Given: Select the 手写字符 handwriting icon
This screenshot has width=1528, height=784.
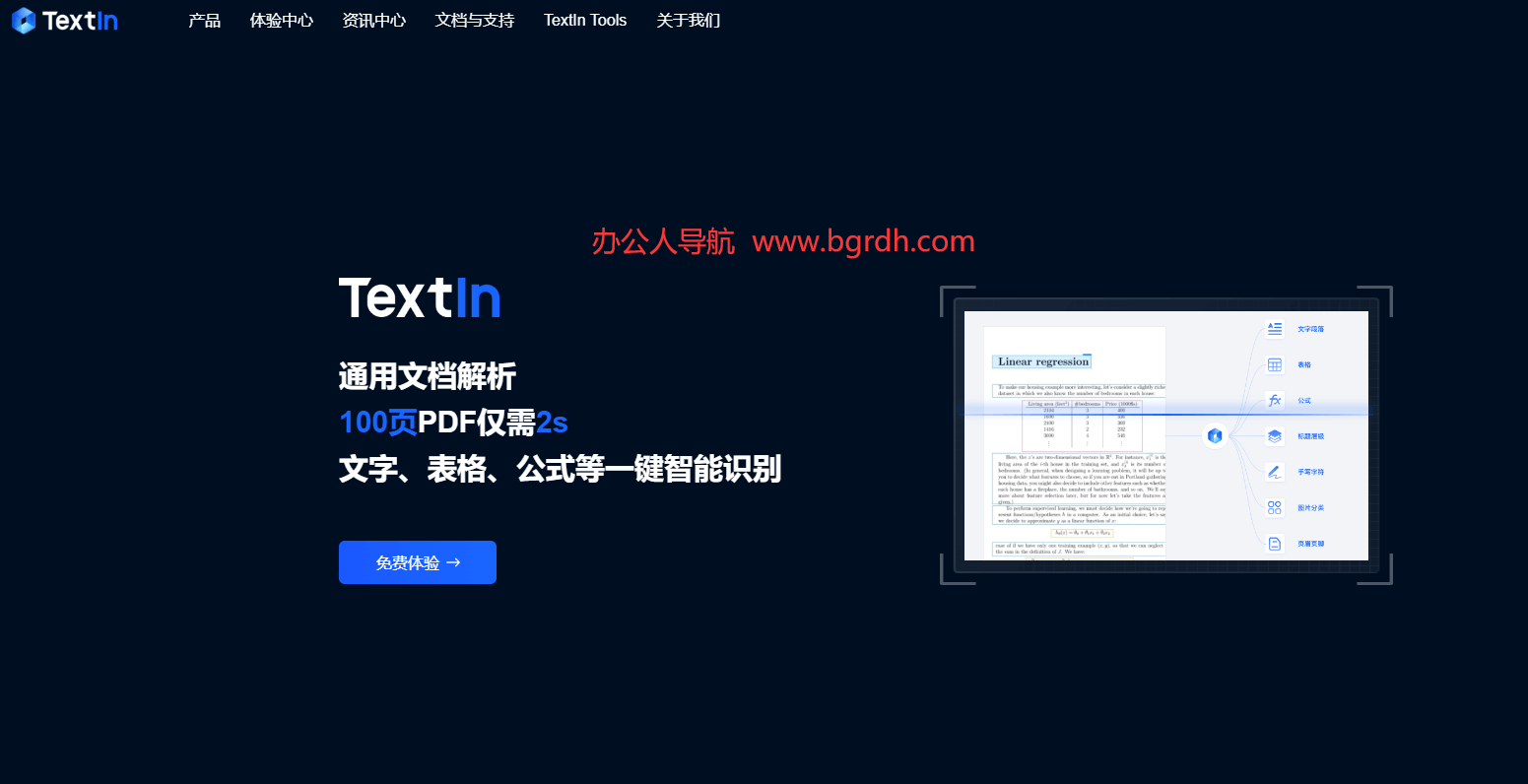Looking at the screenshot, I should (x=1274, y=471).
